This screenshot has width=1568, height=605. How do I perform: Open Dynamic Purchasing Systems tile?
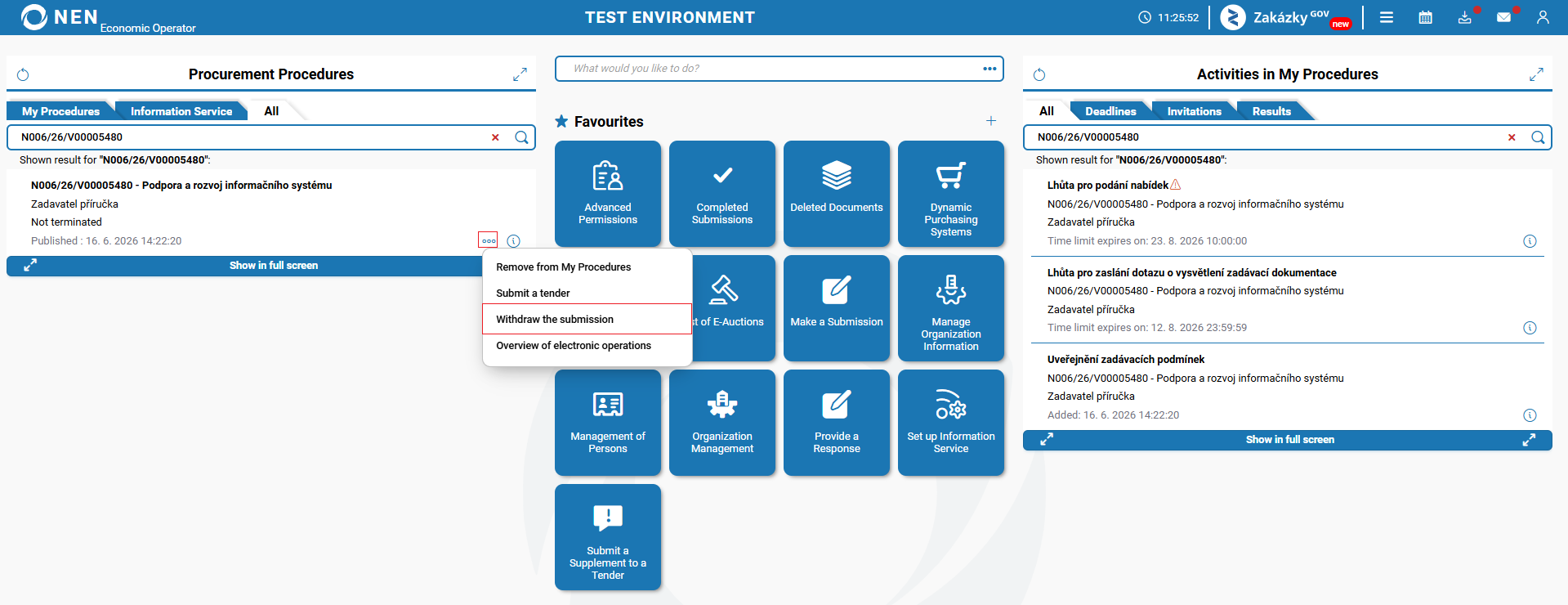click(951, 194)
